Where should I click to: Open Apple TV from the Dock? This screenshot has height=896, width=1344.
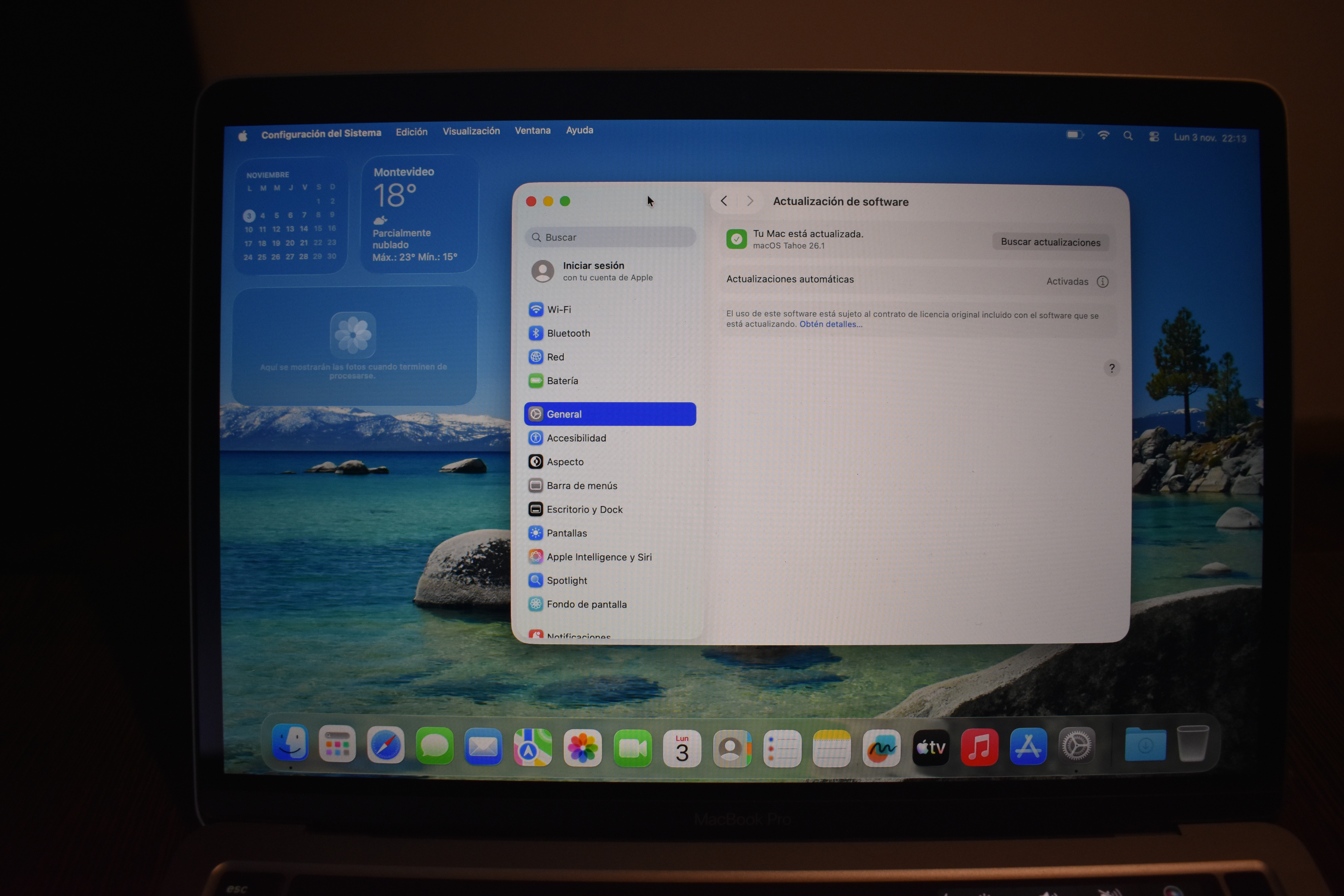click(931, 747)
